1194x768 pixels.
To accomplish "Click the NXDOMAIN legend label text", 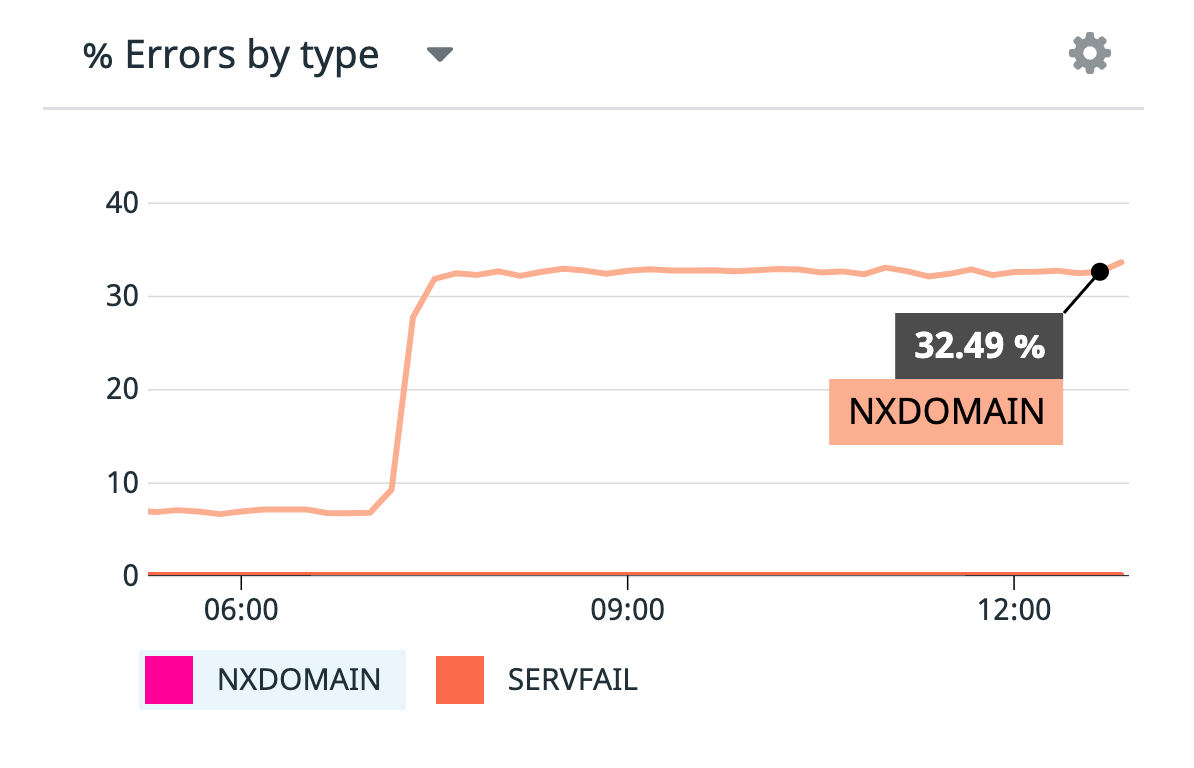I will point(297,679).
